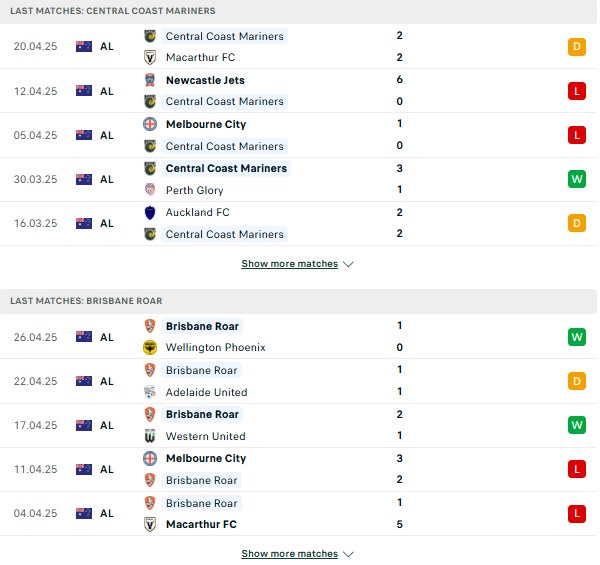Select the 16.03.25 match date
This screenshot has width=600, height=565.
click(x=35, y=223)
